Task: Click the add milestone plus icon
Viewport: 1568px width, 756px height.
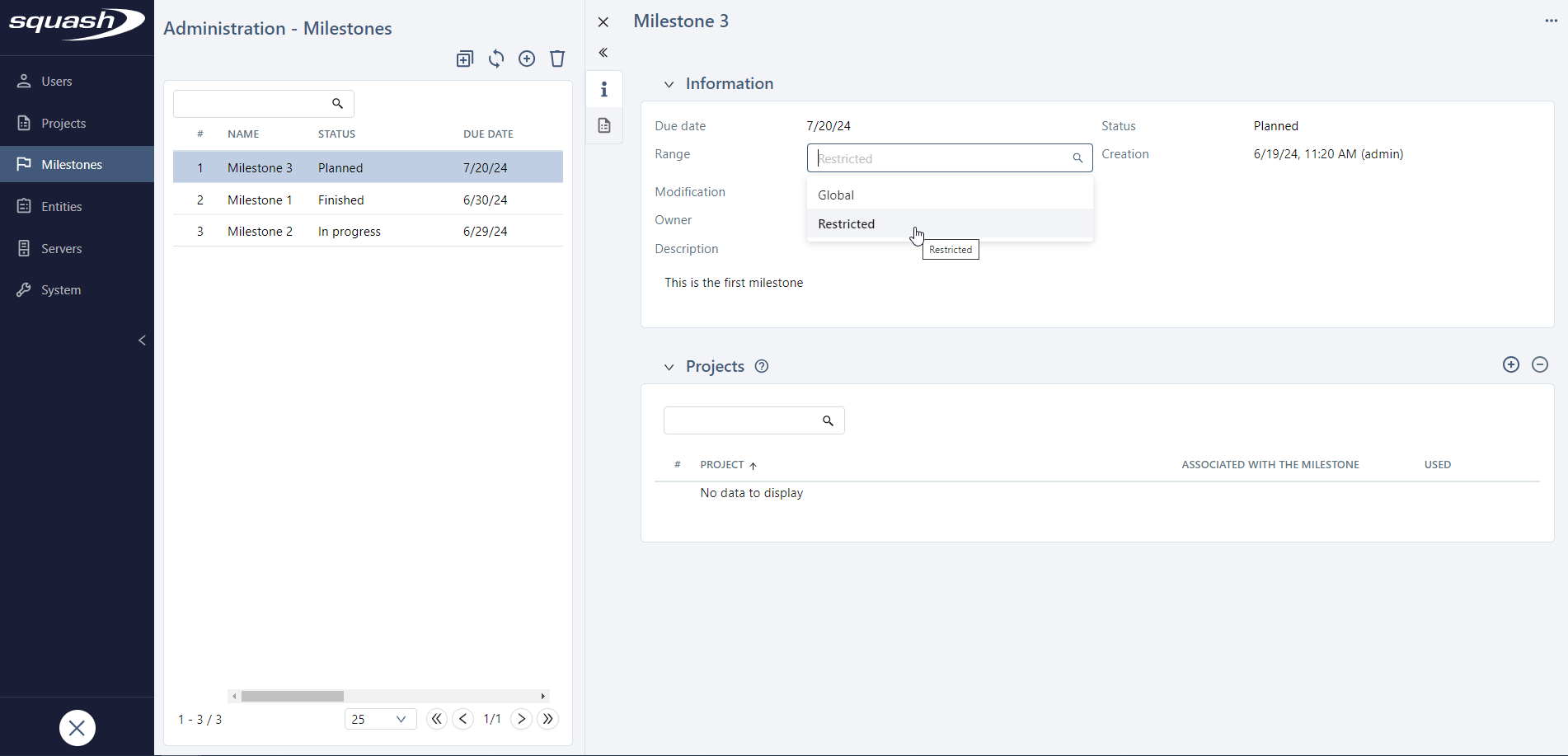Action: tap(527, 59)
